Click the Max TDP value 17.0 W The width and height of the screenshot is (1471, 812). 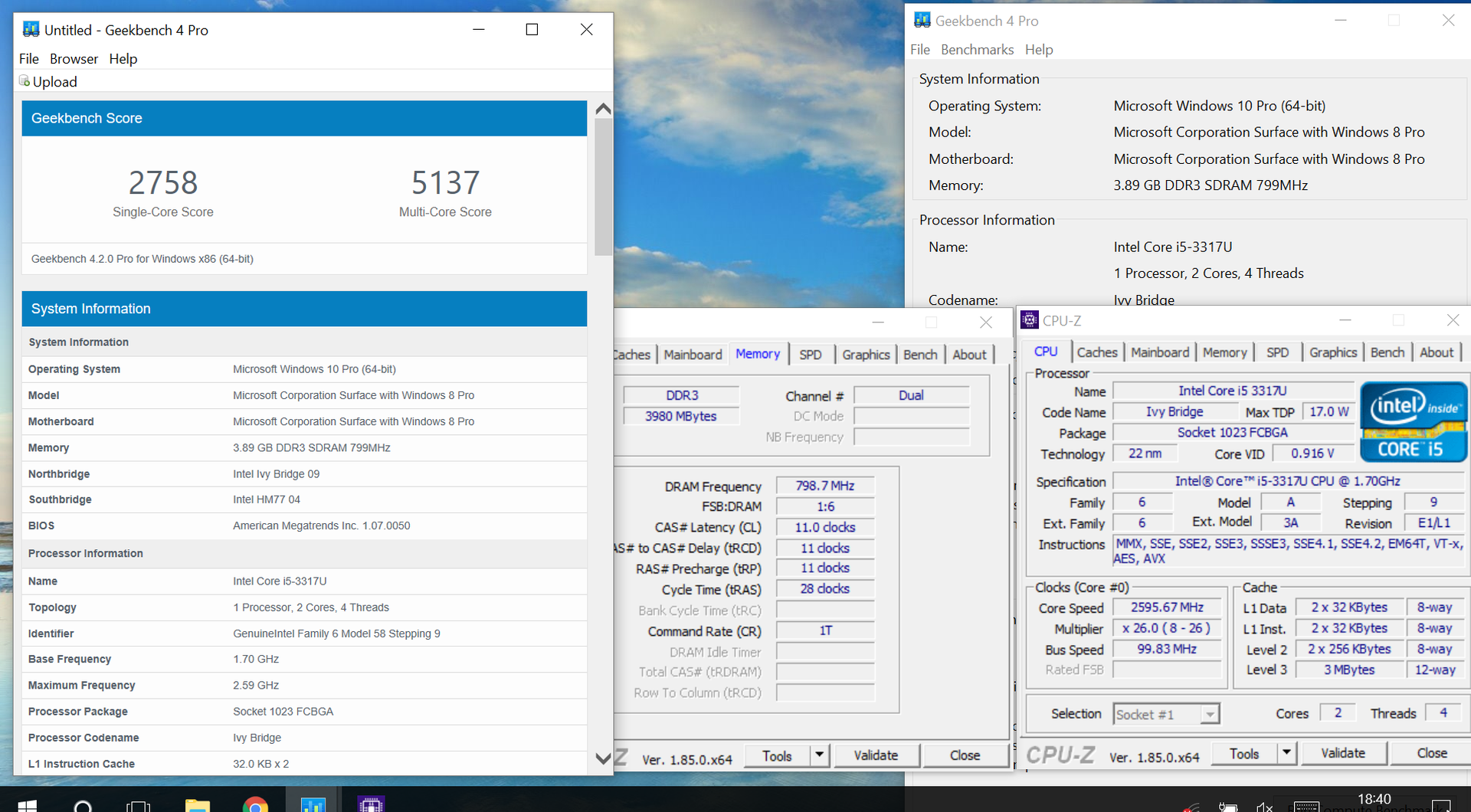pyautogui.click(x=1328, y=412)
